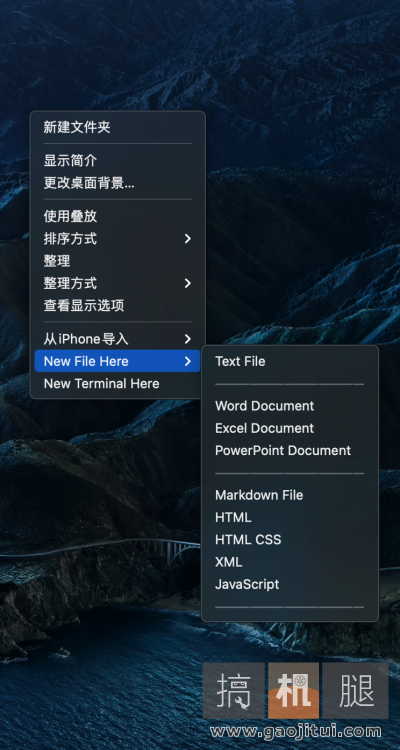400x750 pixels.
Task: Click the highlighted New File Here item
Action: pos(117,361)
